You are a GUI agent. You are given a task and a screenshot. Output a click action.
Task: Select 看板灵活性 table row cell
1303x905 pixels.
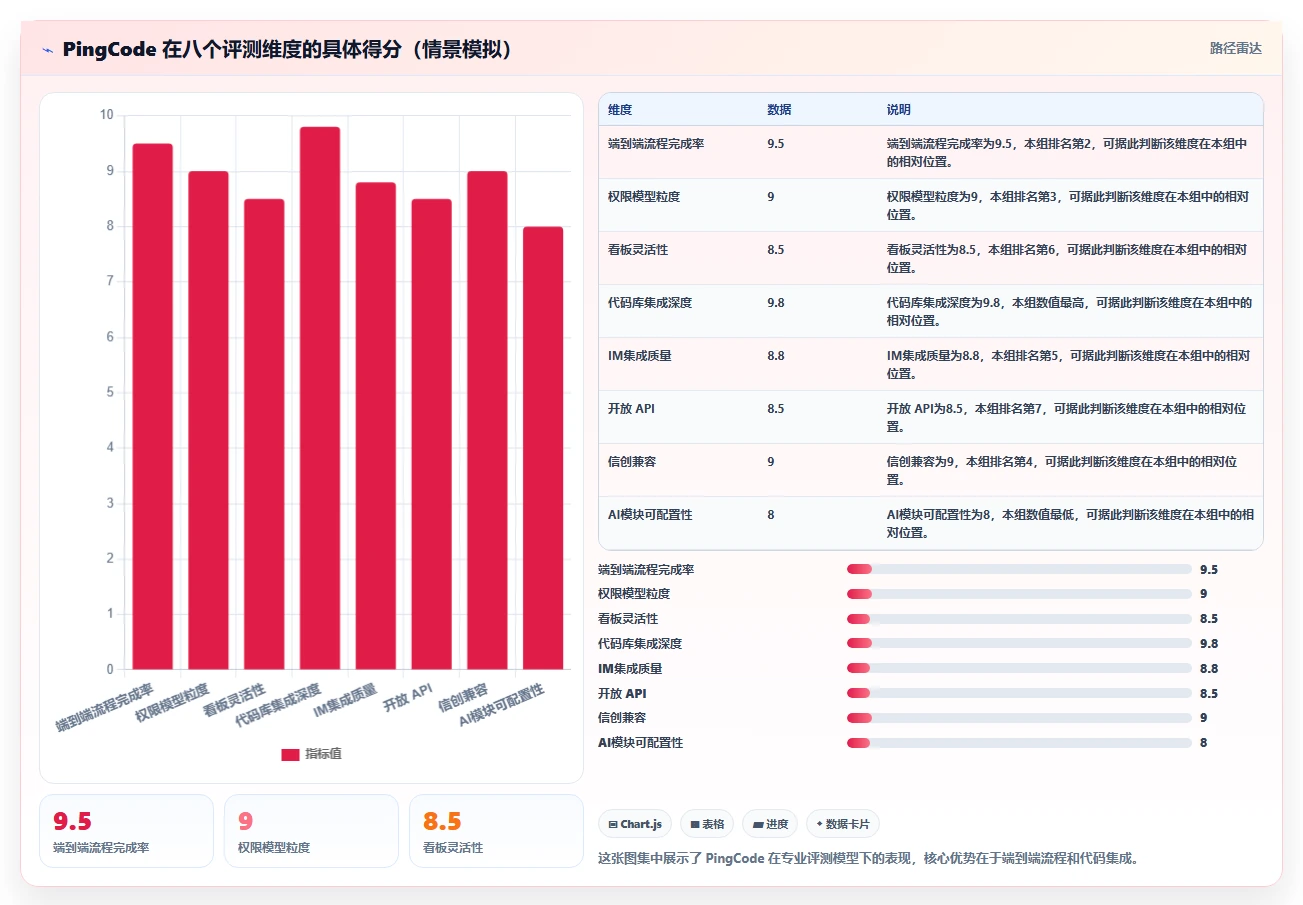point(638,250)
